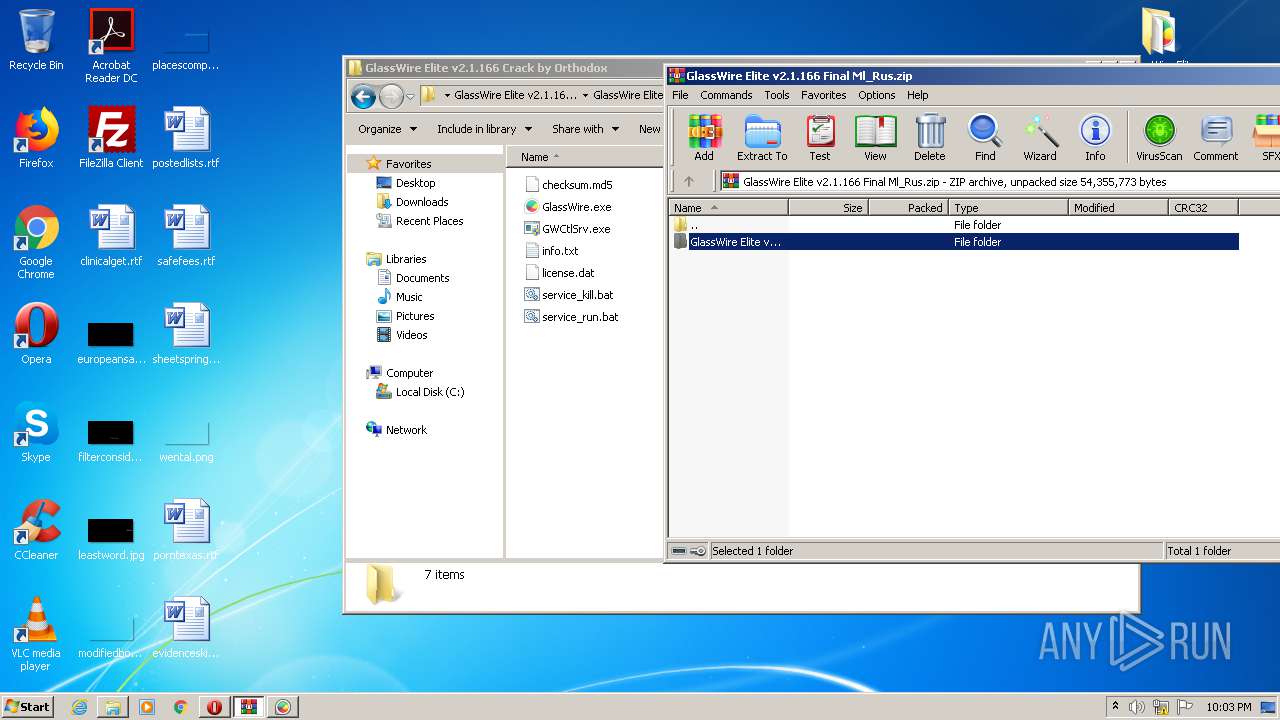The height and width of the screenshot is (720, 1280).
Task: Sort WinRAR list by Packed column
Action: coord(909,208)
